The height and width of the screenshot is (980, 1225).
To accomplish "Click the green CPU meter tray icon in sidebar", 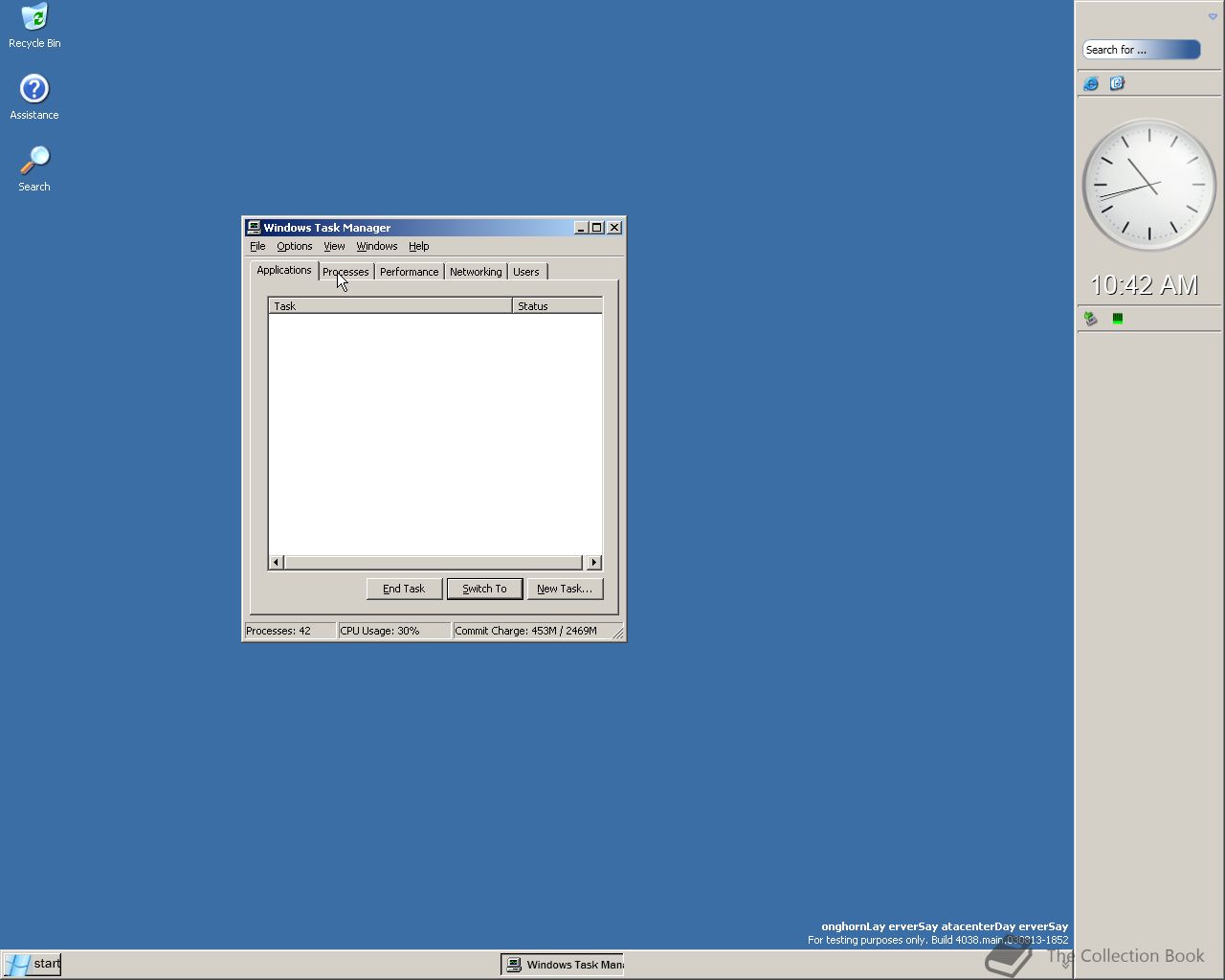I will [x=1118, y=319].
